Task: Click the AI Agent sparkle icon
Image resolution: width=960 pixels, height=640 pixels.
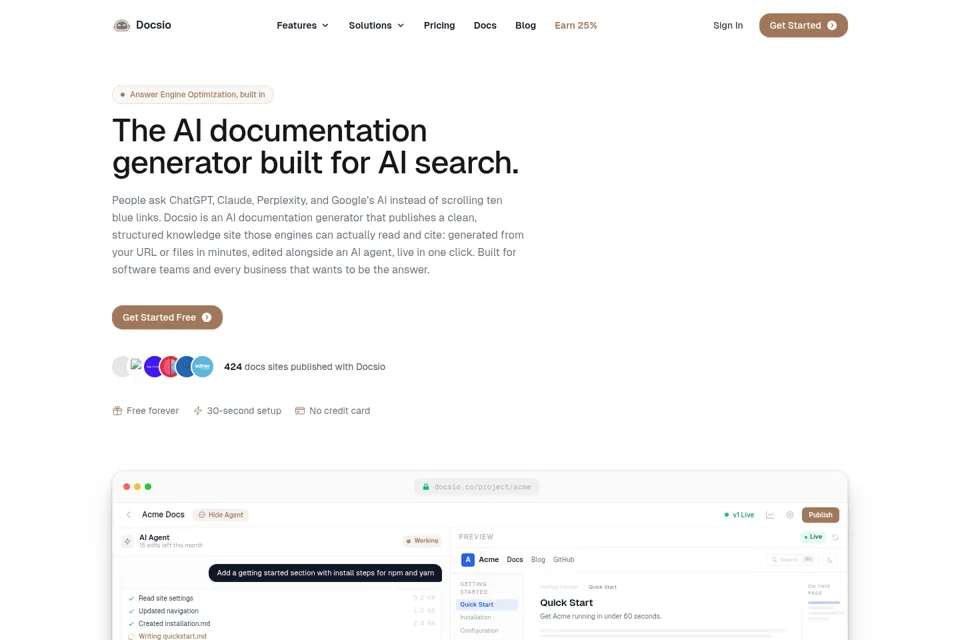Action: [x=127, y=541]
